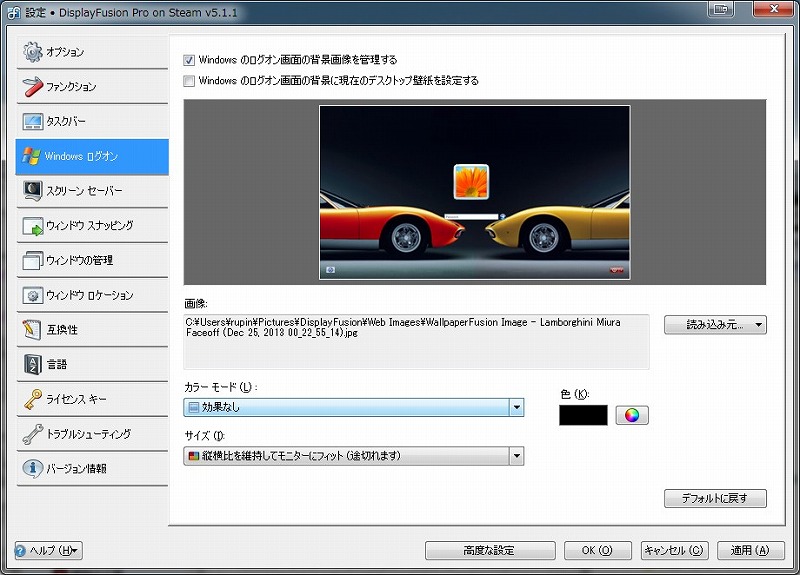Viewport: 800px width, 575px height.
Task: Switch to the ライセンス キー section
Action: point(92,399)
